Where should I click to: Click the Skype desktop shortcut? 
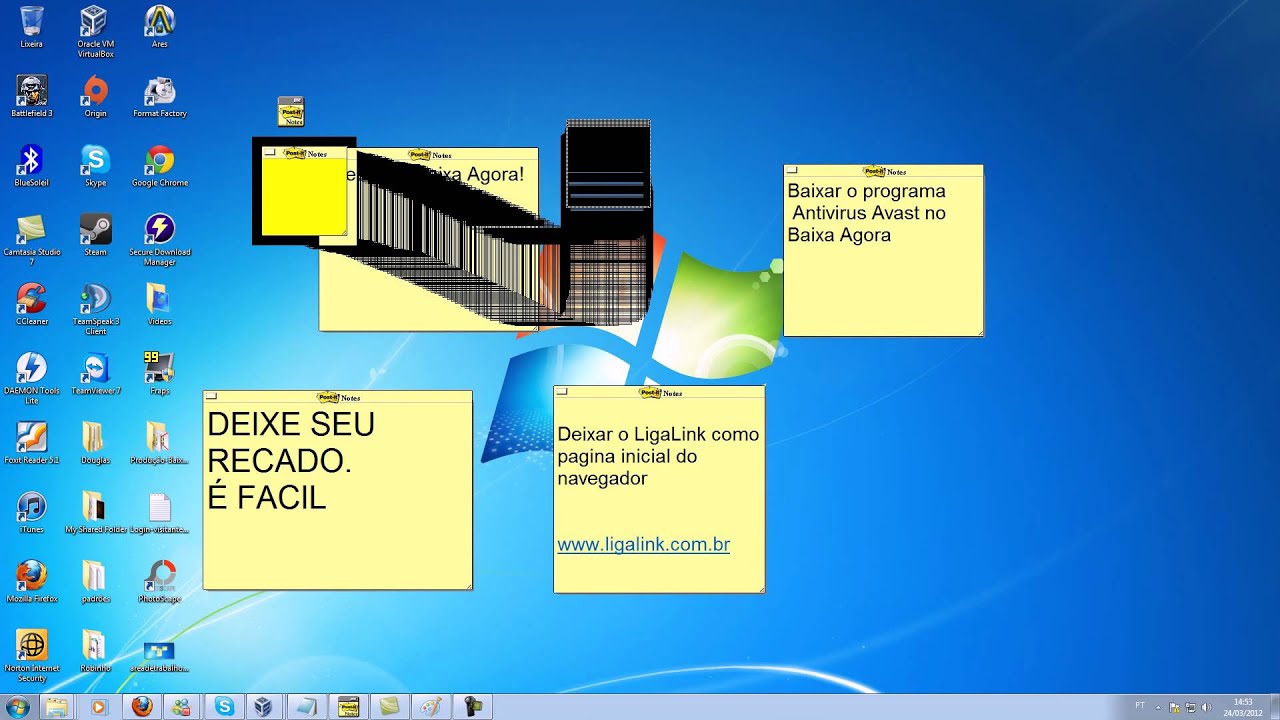[95, 165]
